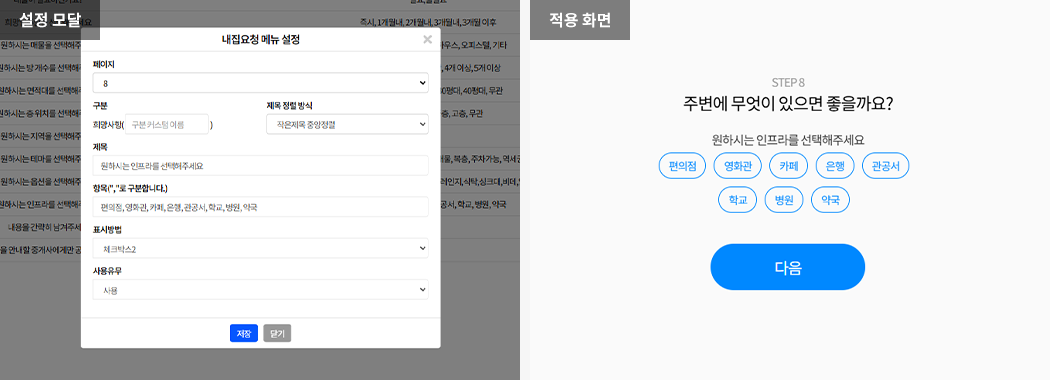
Task: Open the 페이지 dropdown showing 8
Action: point(260,83)
